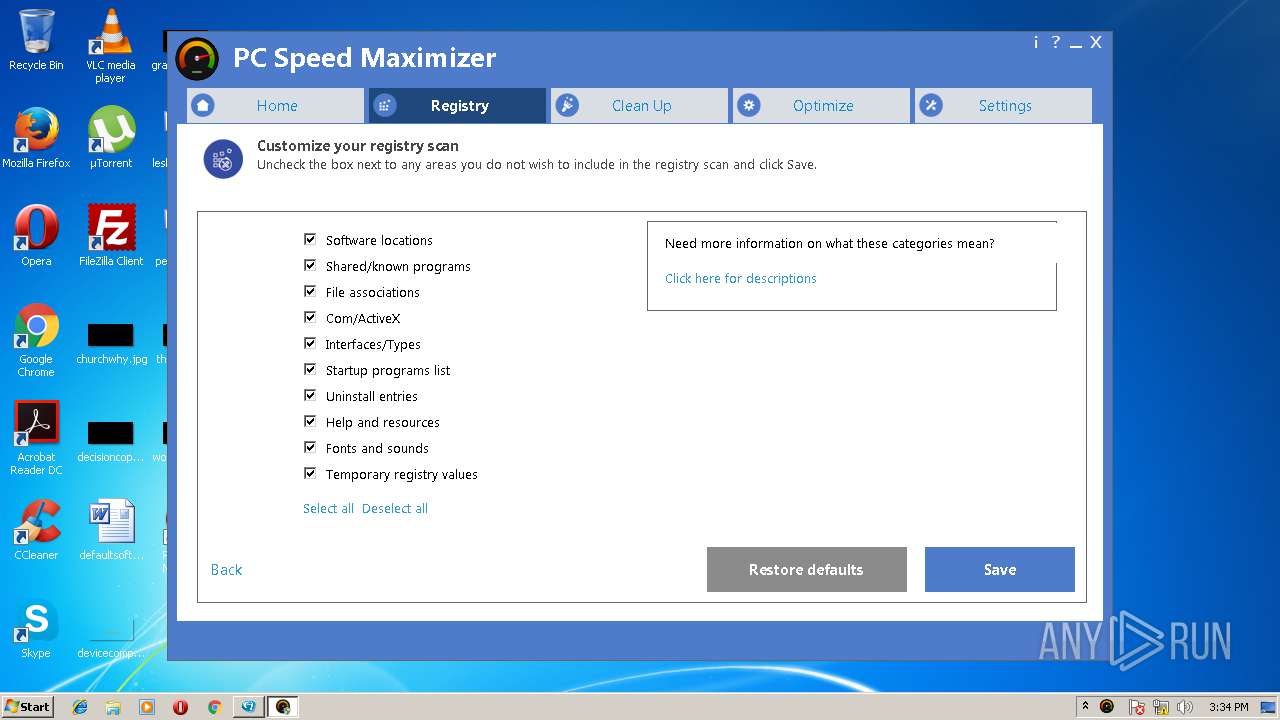Screen dimensions: 1280x720
Task: Open Opera desktop icon
Action: [x=36, y=235]
